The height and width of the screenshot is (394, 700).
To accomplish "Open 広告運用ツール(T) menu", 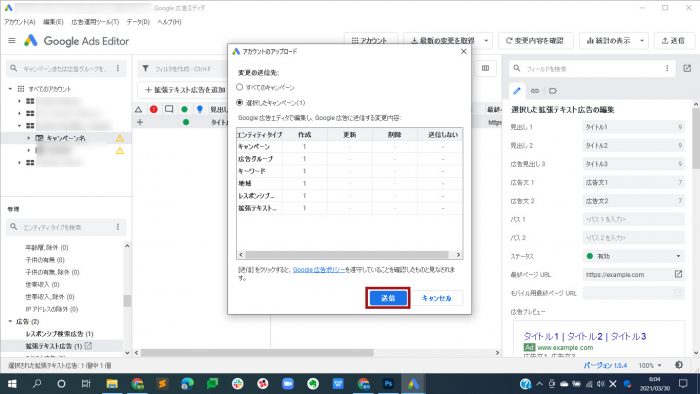I will 95,22.
